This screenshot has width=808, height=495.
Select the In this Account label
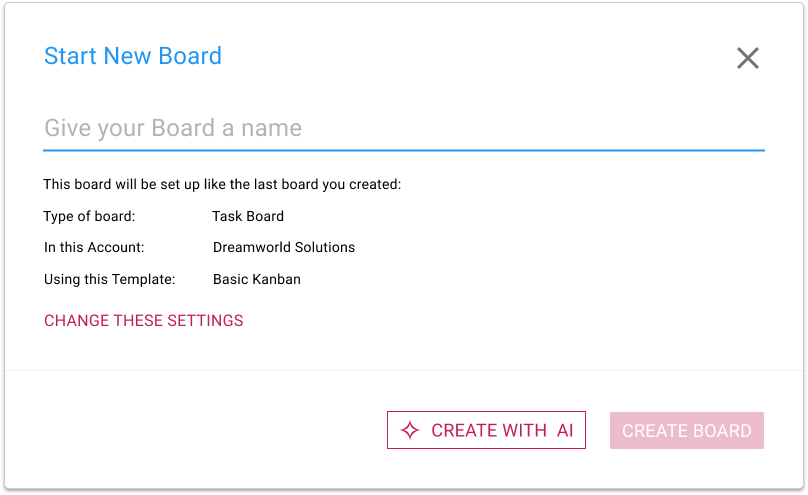pyautogui.click(x=94, y=247)
